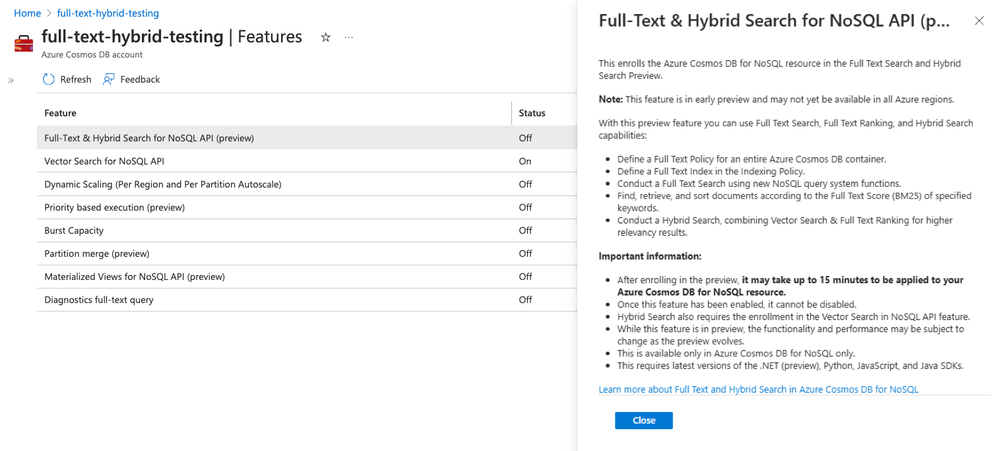Select the Dynamic Scaling feature row
Screen dimensions: 999x451
click(x=163, y=184)
